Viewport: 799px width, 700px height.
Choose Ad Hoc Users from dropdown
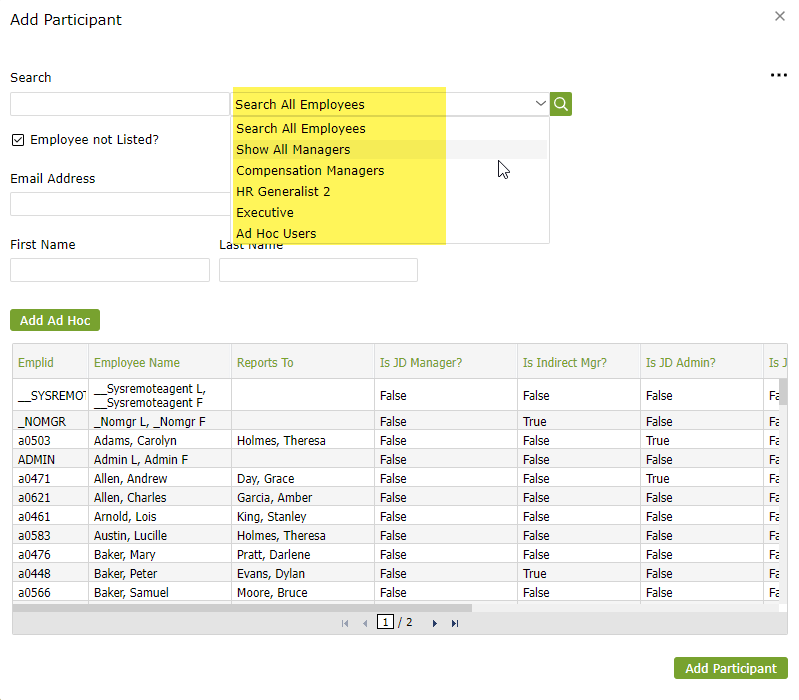tap(276, 234)
